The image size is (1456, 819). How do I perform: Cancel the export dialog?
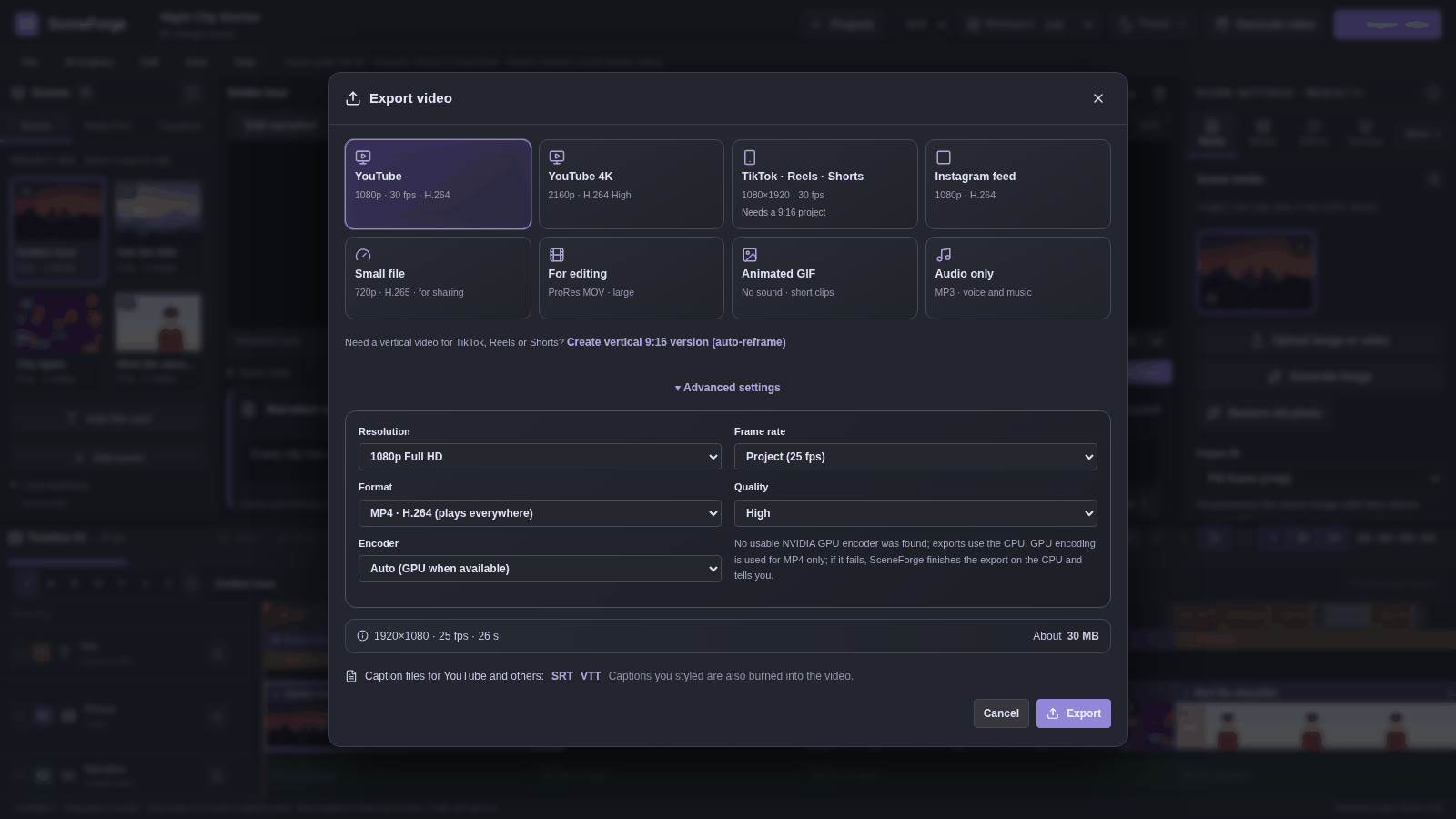pyautogui.click(x=1001, y=713)
